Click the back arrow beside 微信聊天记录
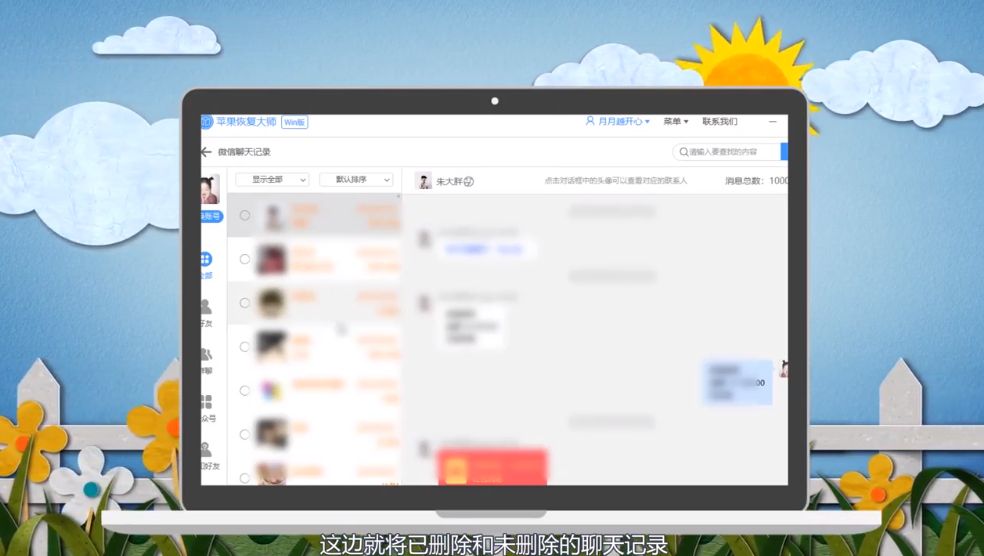The height and width of the screenshot is (556, 984). point(206,152)
